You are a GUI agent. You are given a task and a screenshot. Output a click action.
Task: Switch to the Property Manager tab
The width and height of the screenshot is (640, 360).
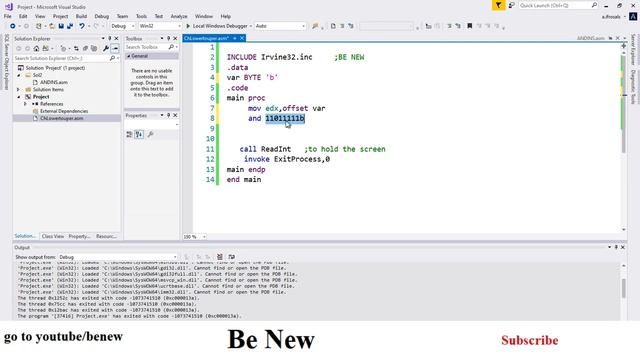80,236
